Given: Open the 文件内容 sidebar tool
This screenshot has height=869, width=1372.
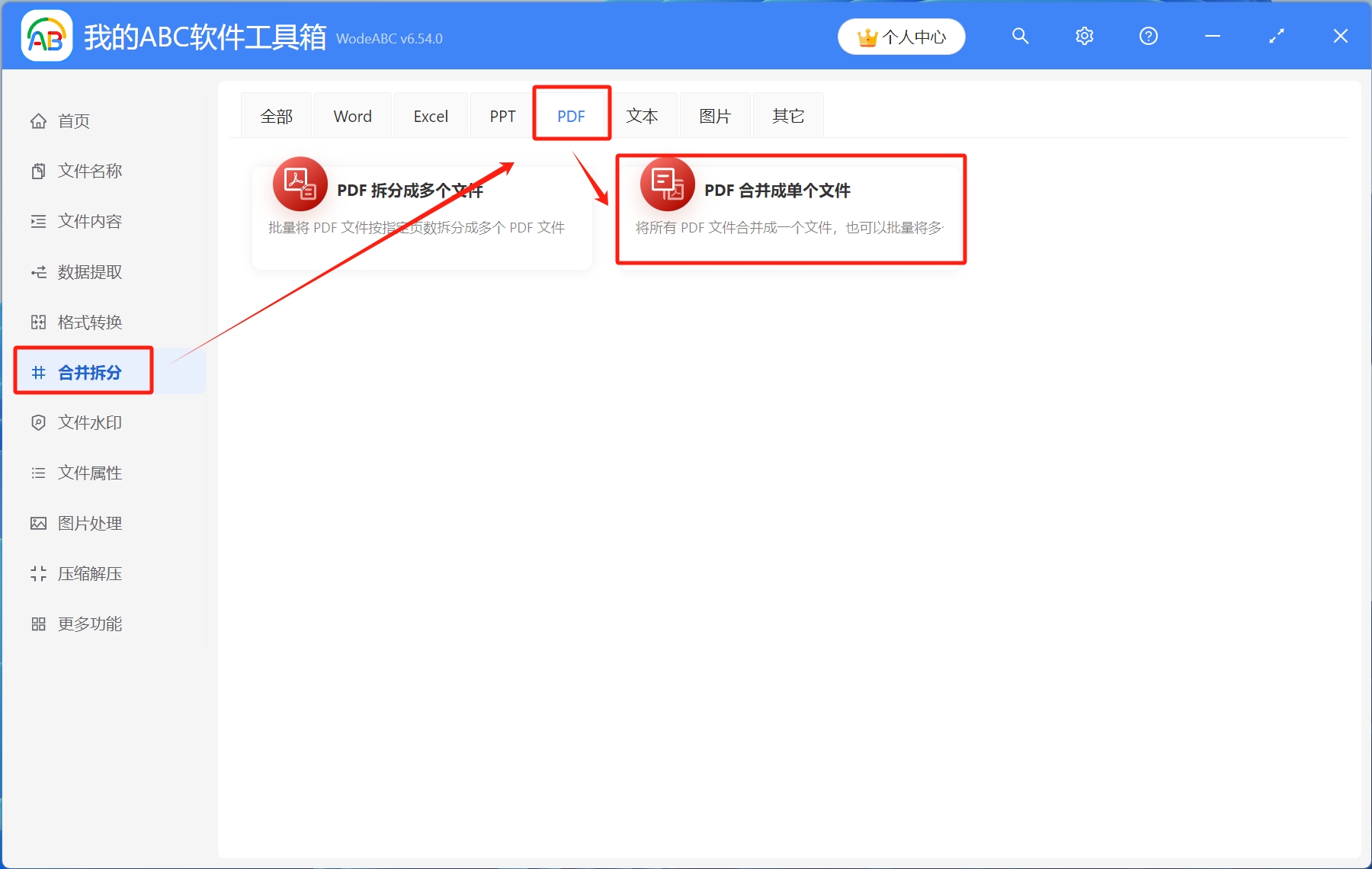Looking at the screenshot, I should pos(89,221).
